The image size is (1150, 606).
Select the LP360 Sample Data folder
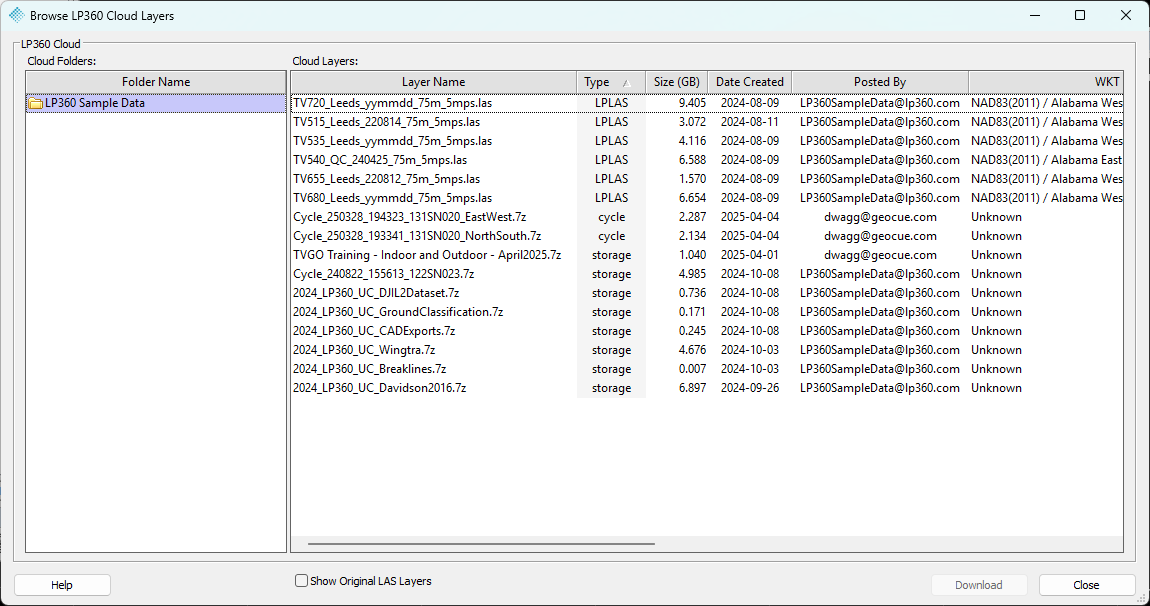pos(155,103)
